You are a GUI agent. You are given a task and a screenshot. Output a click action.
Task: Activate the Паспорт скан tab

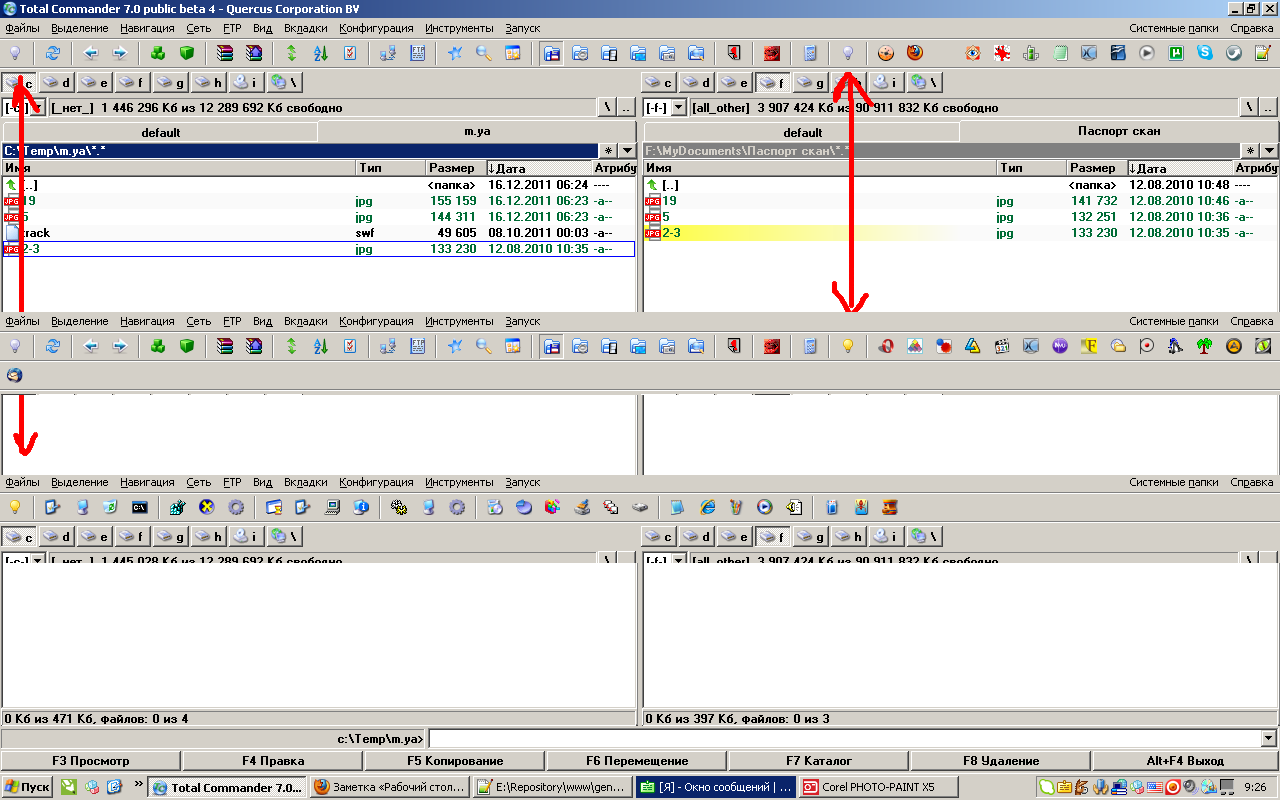(1118, 132)
